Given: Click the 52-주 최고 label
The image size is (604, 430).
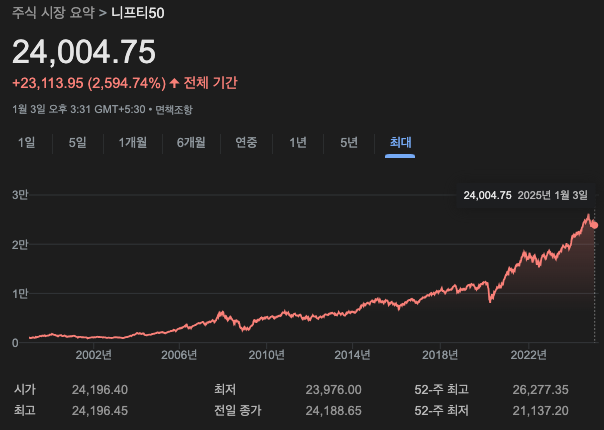Looking at the screenshot, I should 442,390.
